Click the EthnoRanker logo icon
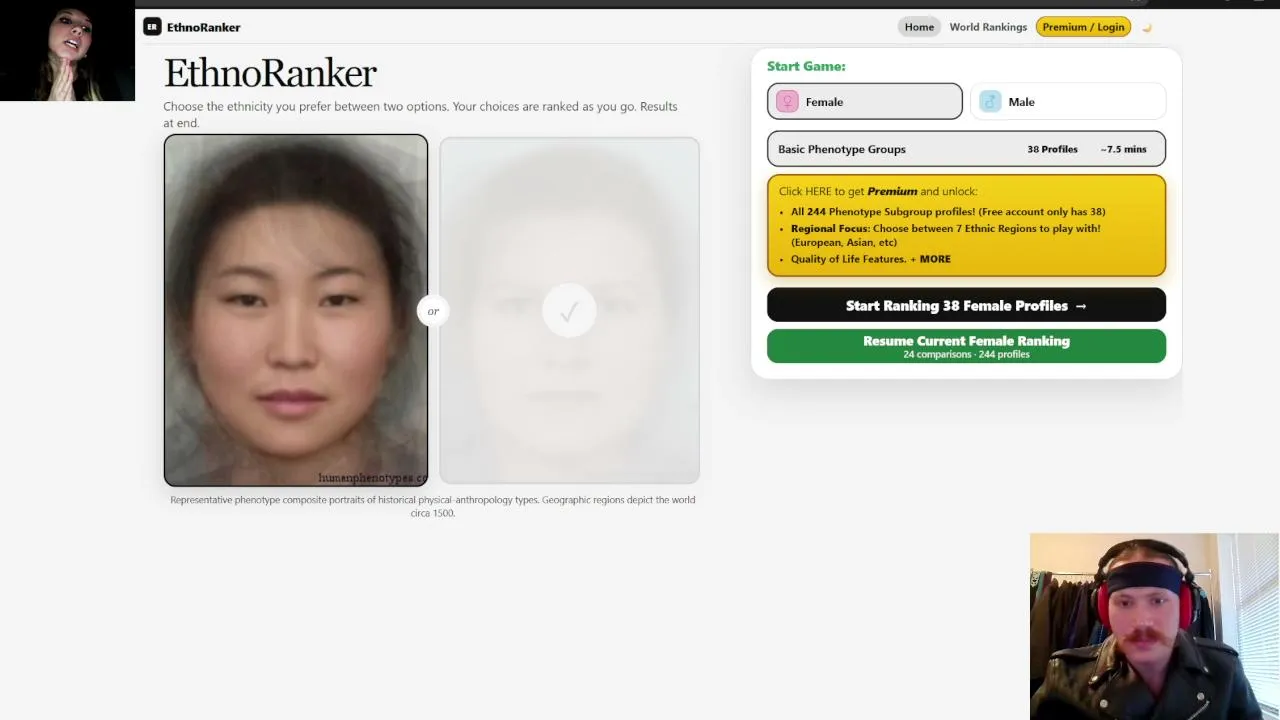This screenshot has width=1280, height=720. coord(152,27)
